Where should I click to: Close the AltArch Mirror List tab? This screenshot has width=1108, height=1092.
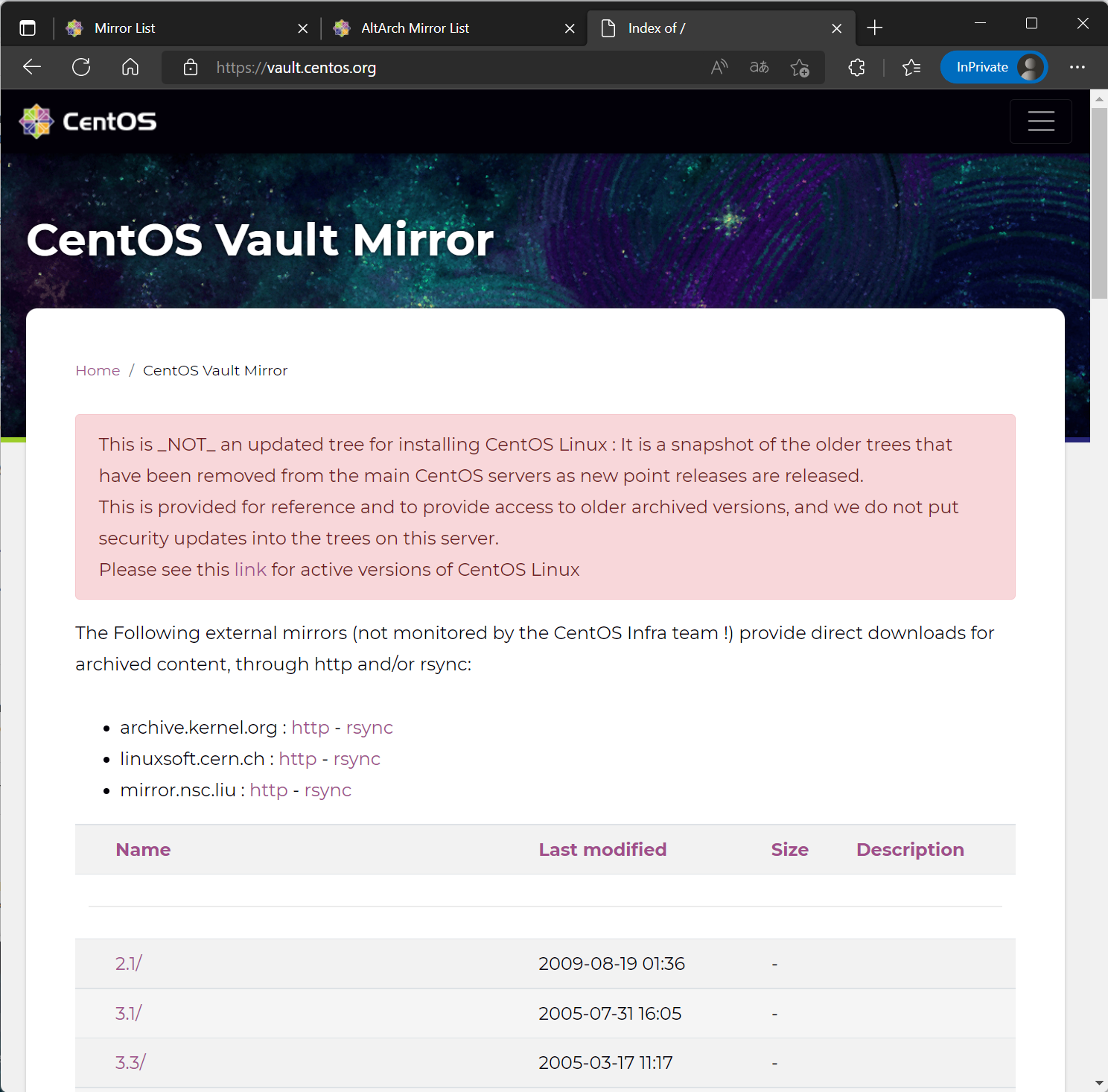coord(570,28)
